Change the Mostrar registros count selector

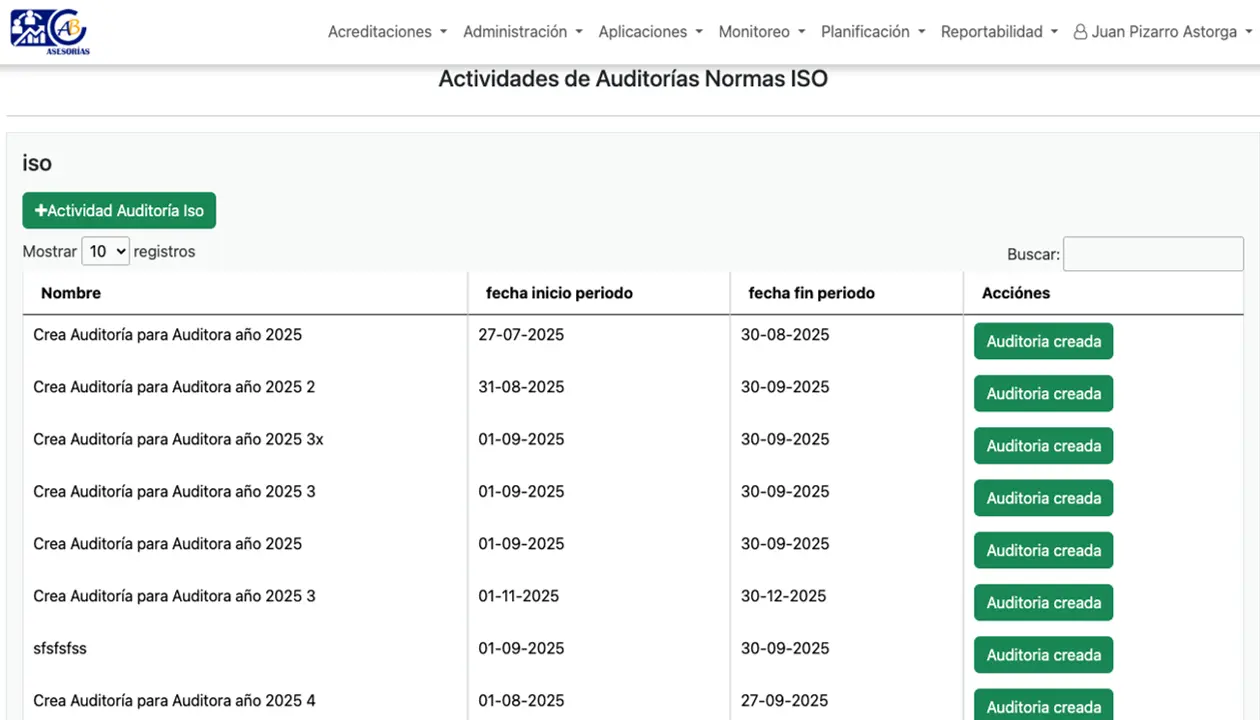pyautogui.click(x=105, y=252)
